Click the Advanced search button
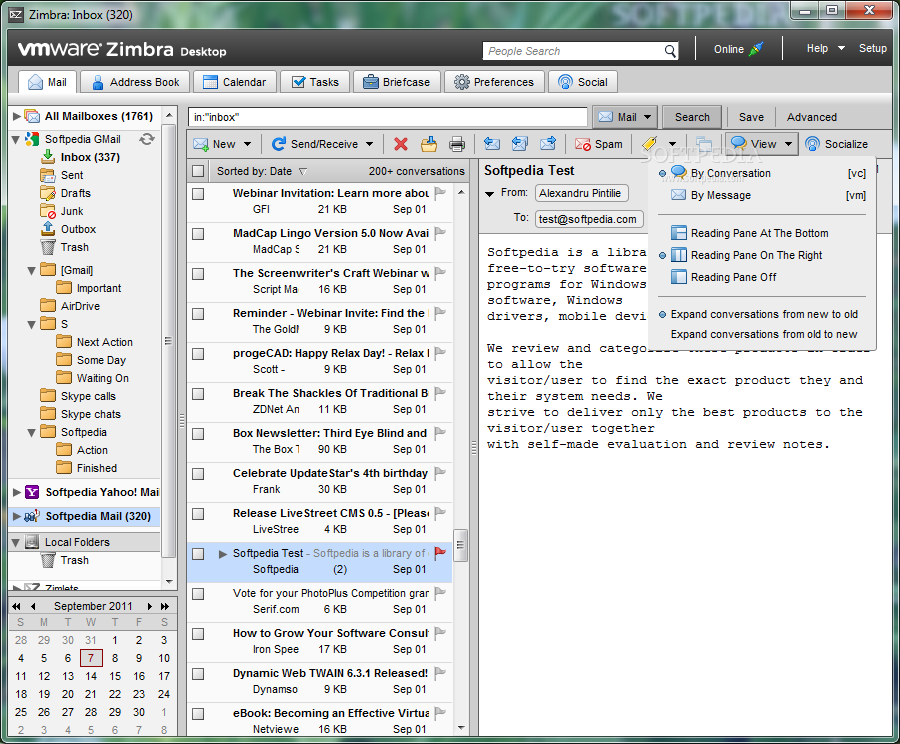900x744 pixels. coord(812,117)
